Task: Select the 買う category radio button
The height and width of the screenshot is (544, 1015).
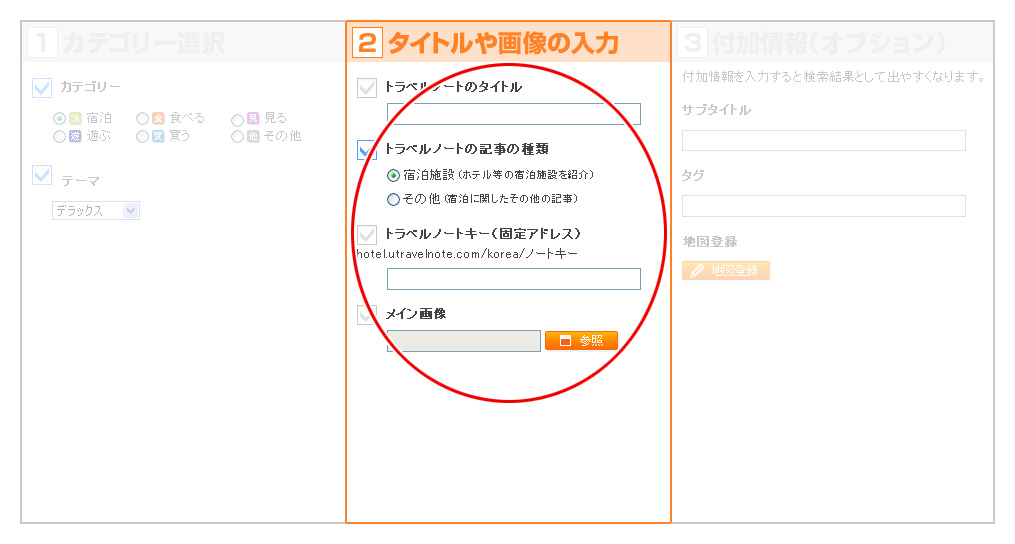Action: [x=142, y=136]
